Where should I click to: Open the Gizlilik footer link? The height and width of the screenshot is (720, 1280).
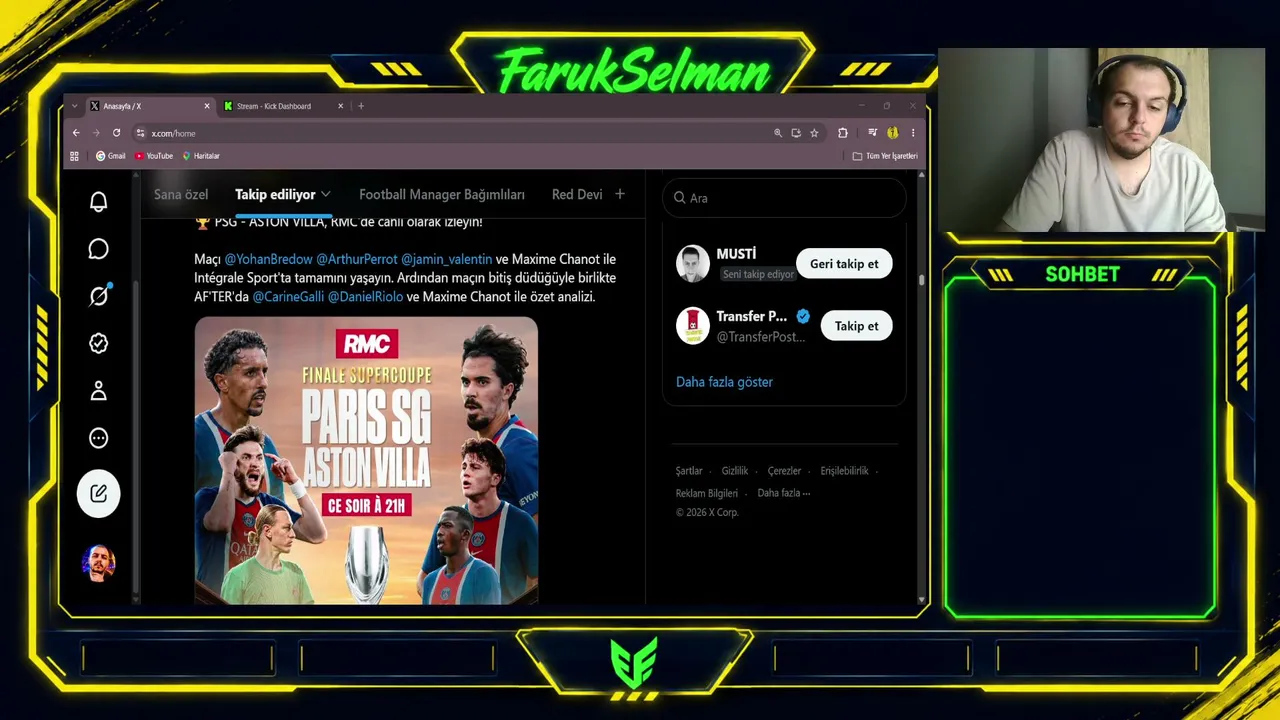point(735,471)
